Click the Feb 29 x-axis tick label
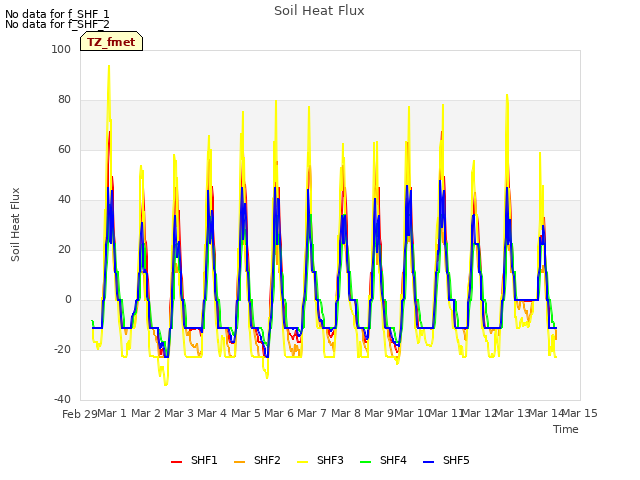640x480 pixels. (80, 414)
